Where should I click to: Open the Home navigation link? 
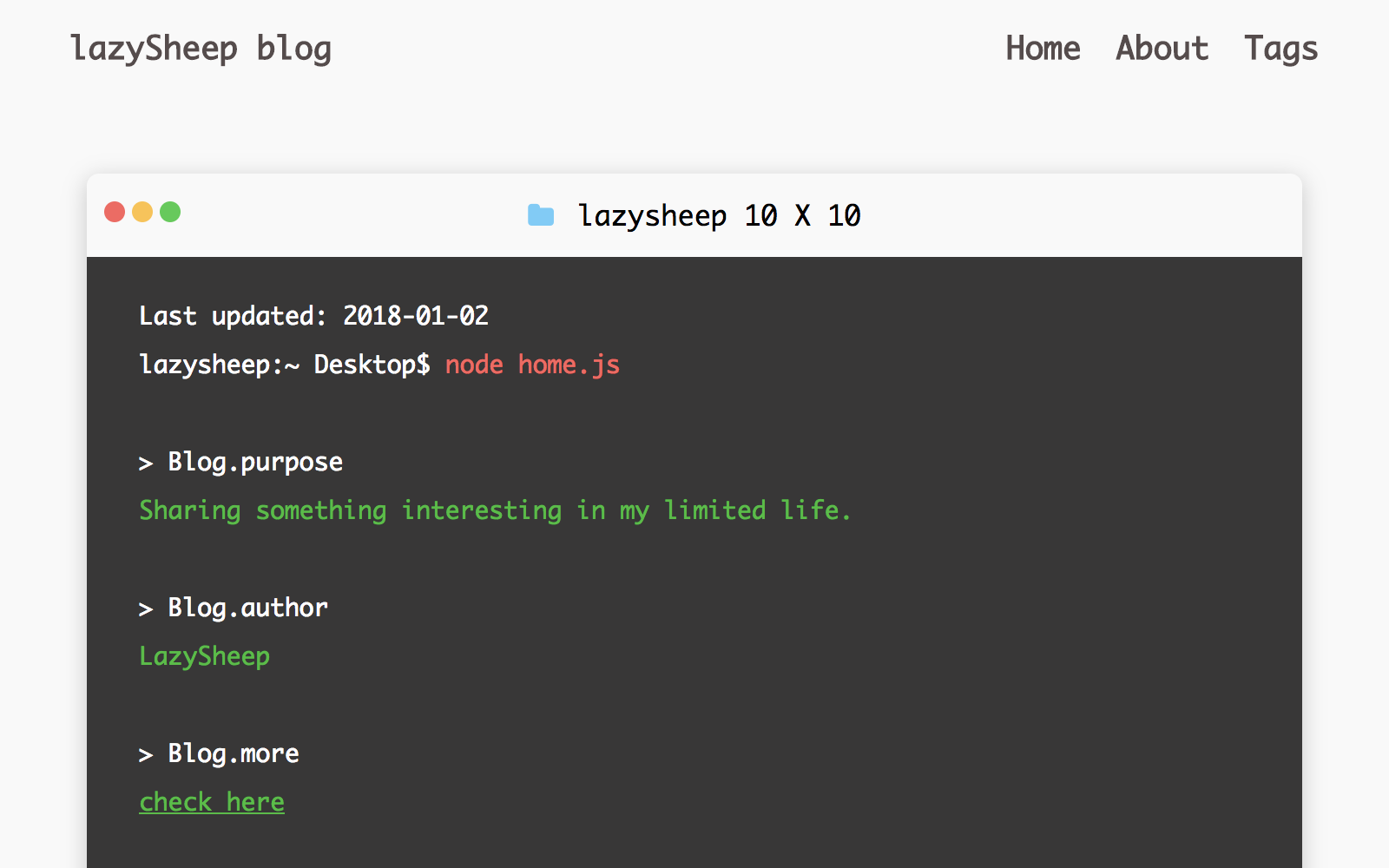pos(1043,49)
